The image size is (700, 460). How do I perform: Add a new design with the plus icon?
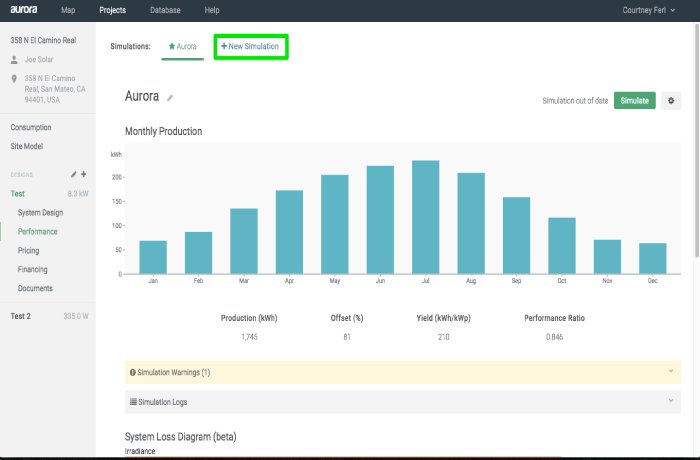point(84,174)
